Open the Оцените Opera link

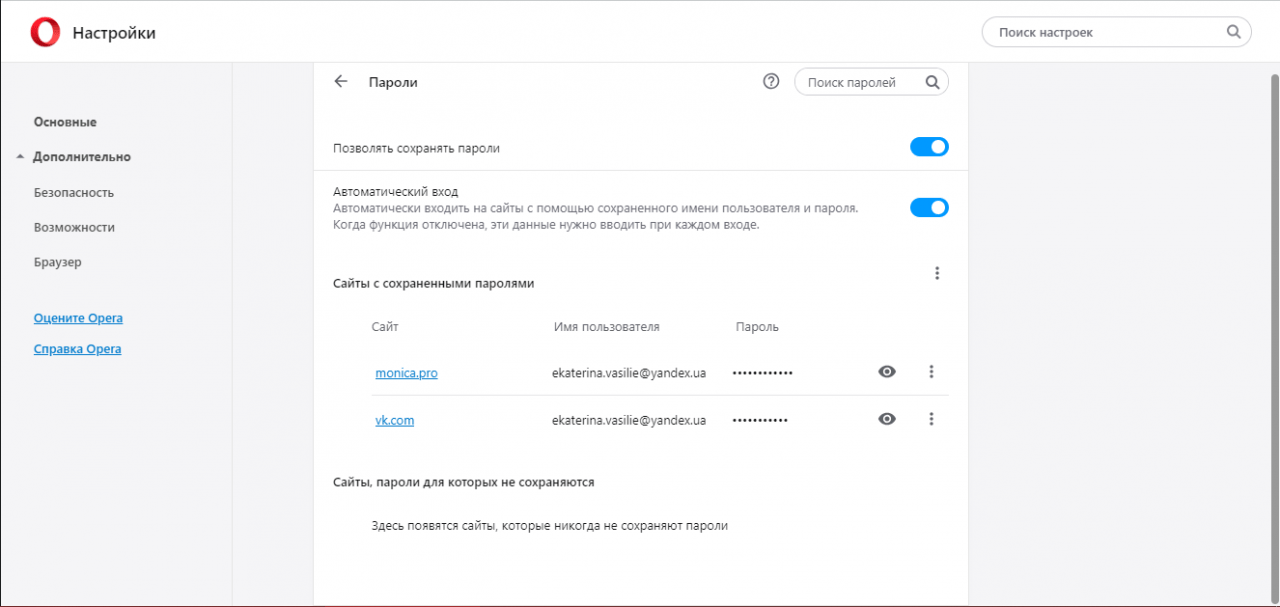point(78,318)
